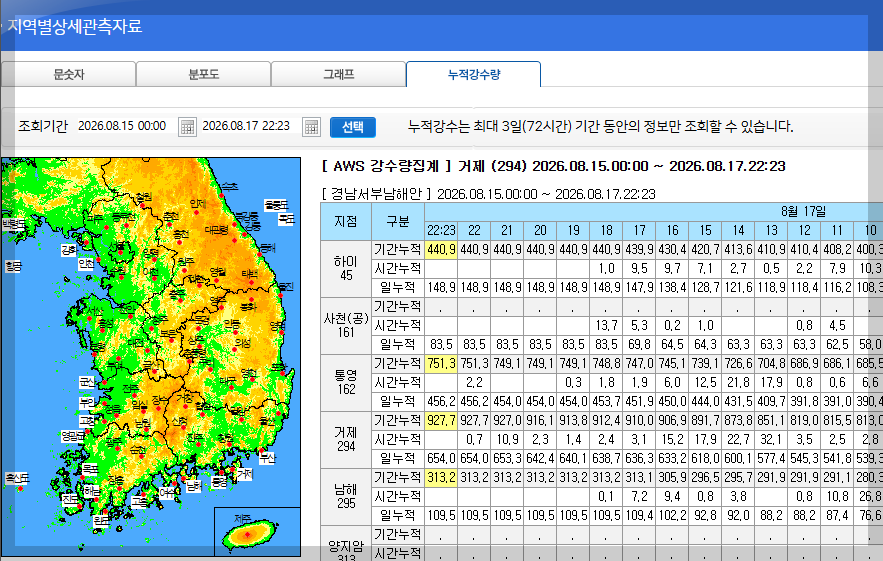Click the 21,8 hourly value for 통영

pos(738,382)
